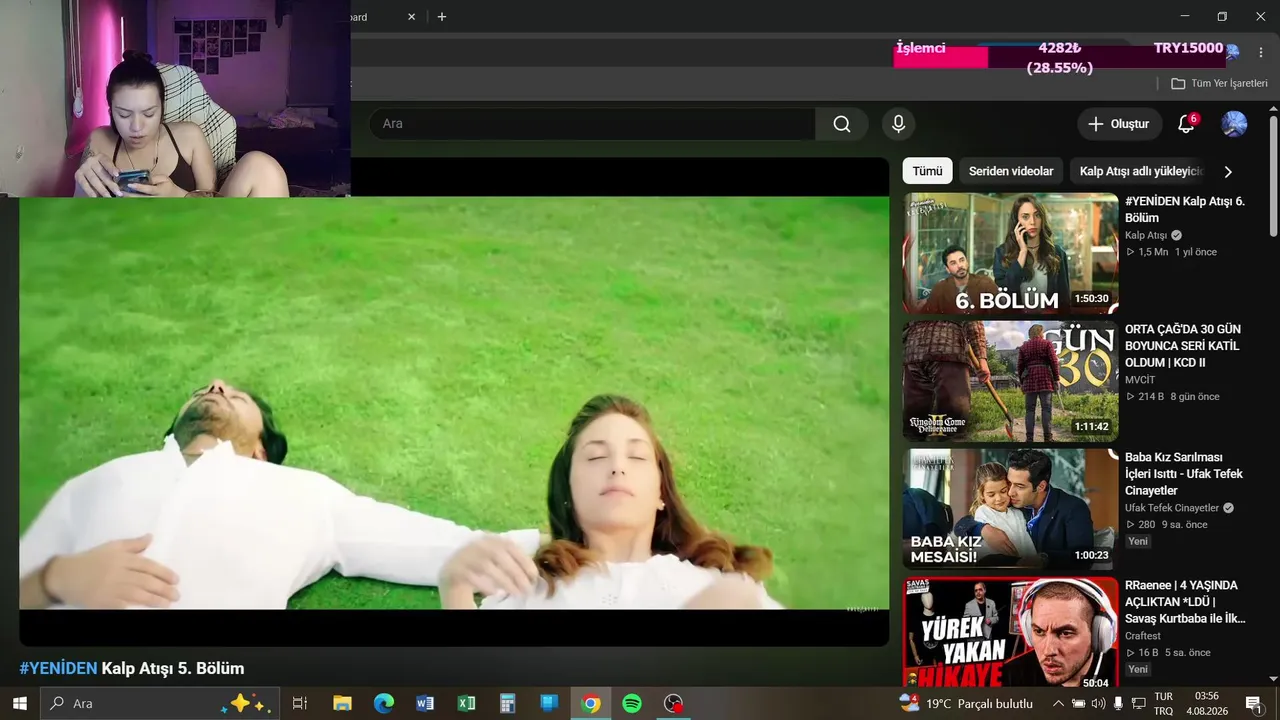This screenshot has width=1280, height=720.
Task: Visit the MVCİT channel link
Action: (1140, 380)
